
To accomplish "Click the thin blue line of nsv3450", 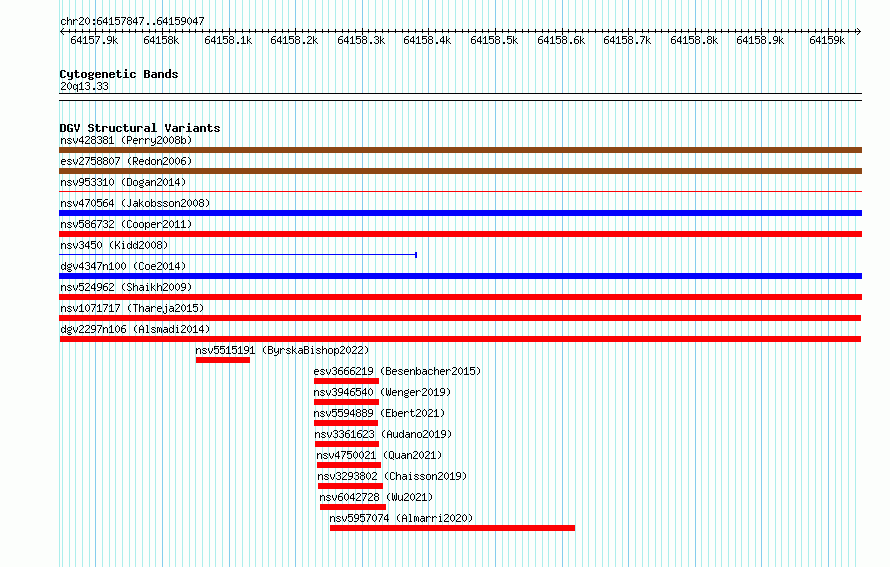I will click(238, 255).
